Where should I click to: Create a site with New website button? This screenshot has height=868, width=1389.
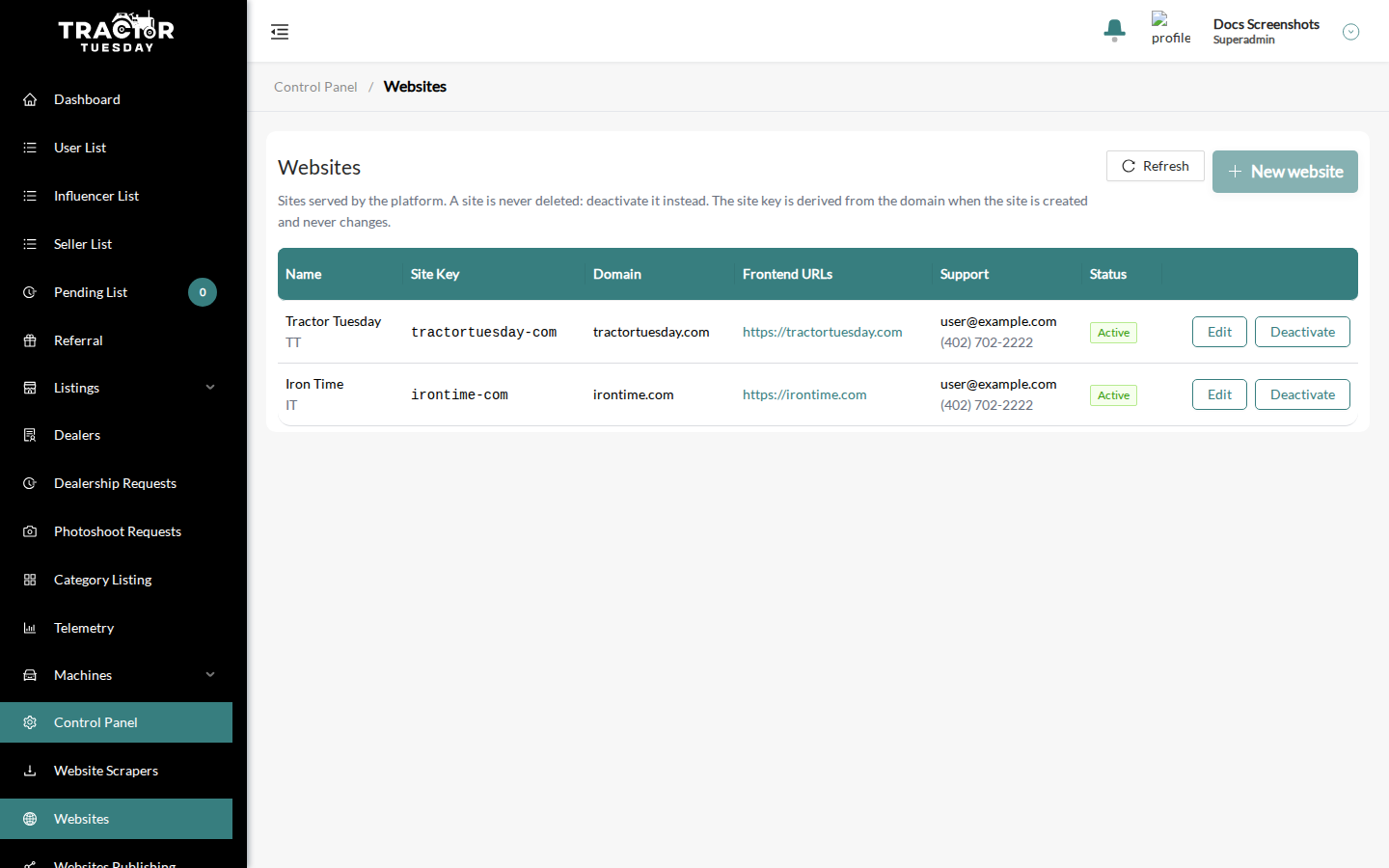point(1285,172)
